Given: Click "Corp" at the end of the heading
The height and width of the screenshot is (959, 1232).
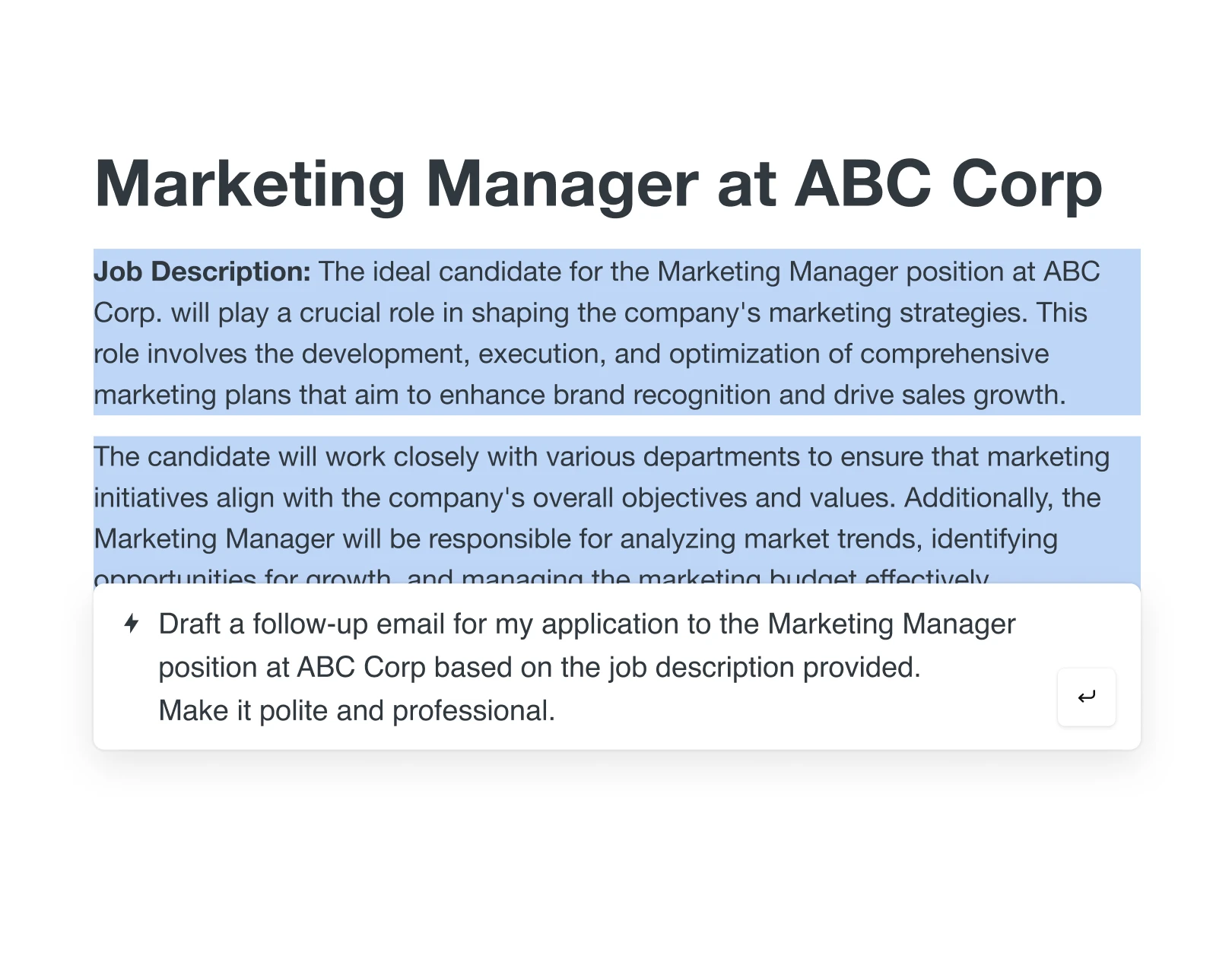Looking at the screenshot, I should click(1026, 183).
